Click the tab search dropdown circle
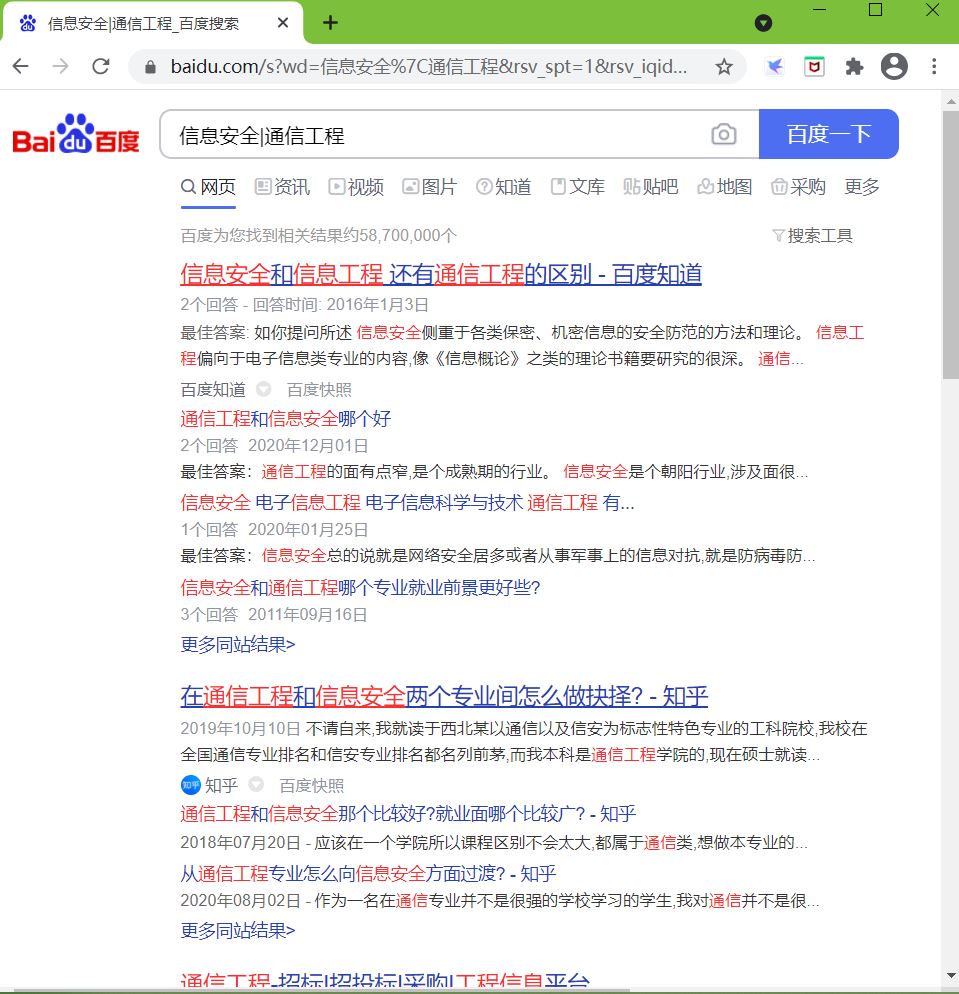The width and height of the screenshot is (959, 994). tap(764, 23)
